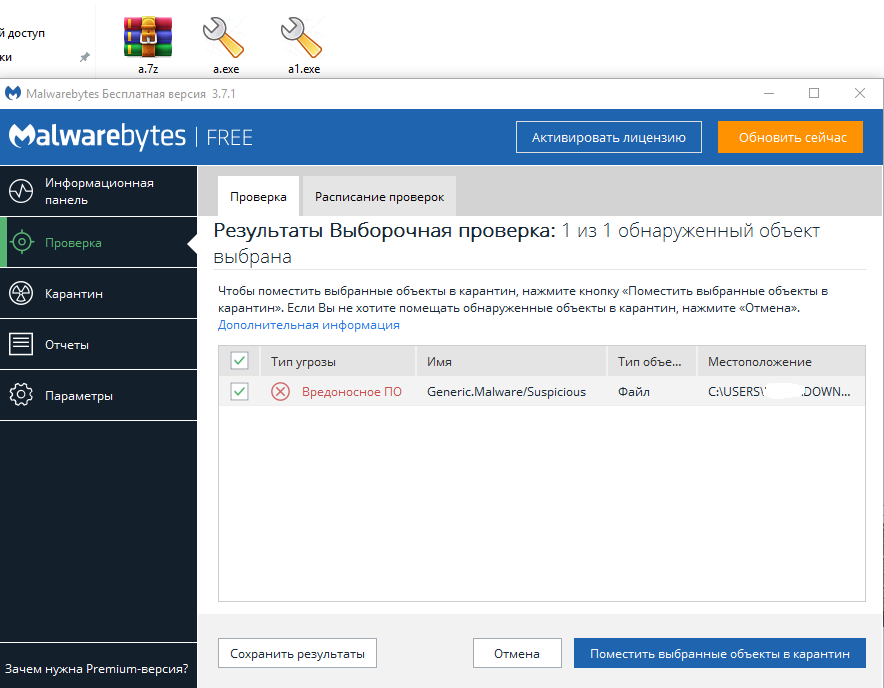Click the red X threat icon
This screenshot has height=688, width=884.
click(280, 391)
